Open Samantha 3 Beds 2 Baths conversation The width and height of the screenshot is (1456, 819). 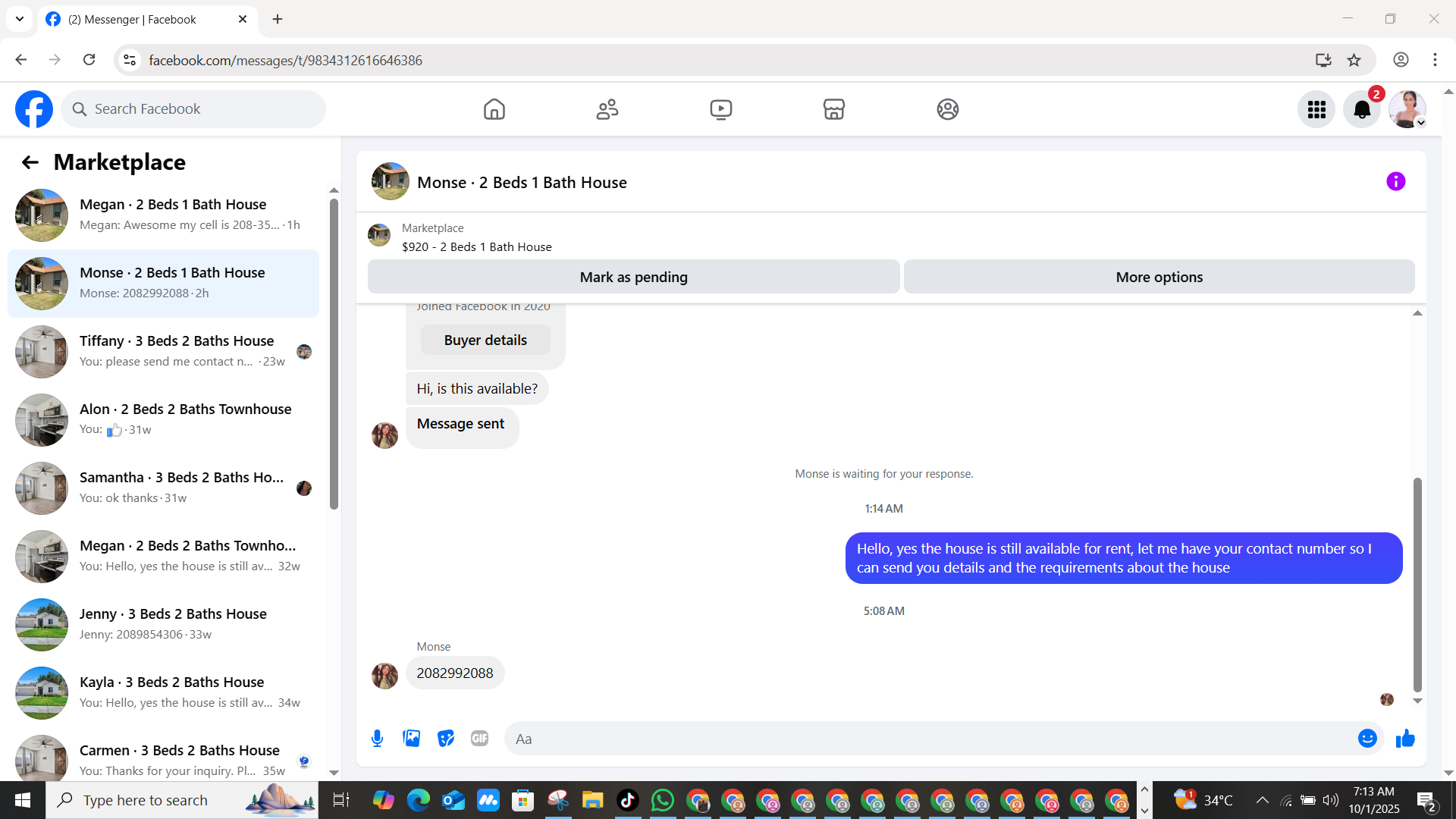click(x=163, y=488)
